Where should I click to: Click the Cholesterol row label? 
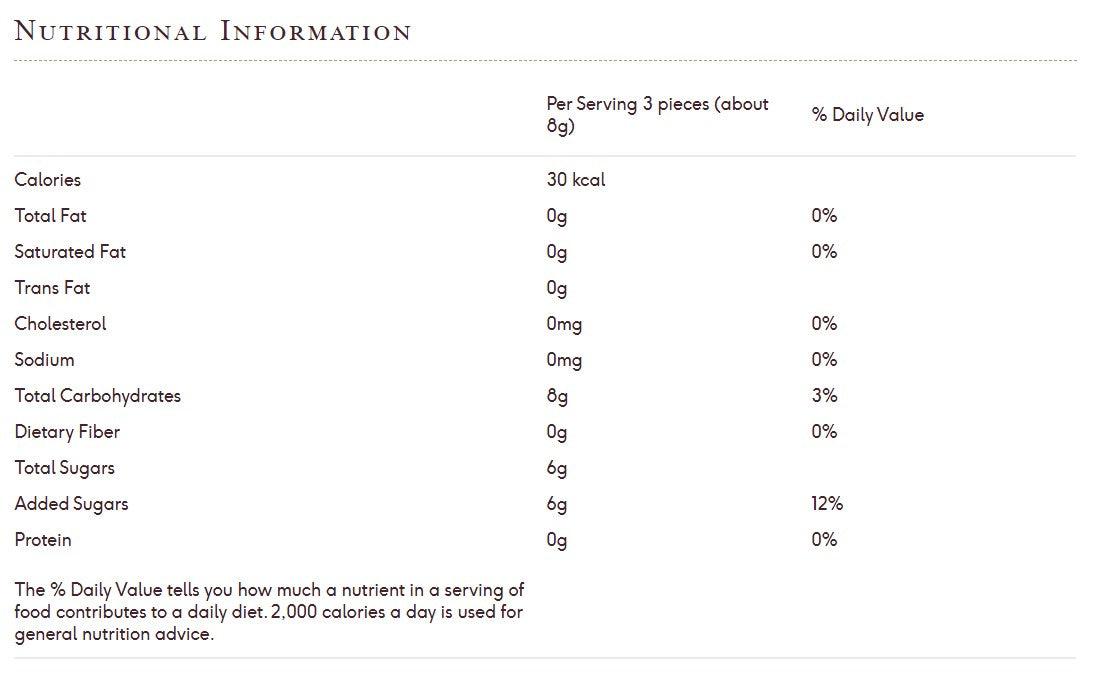click(x=60, y=324)
